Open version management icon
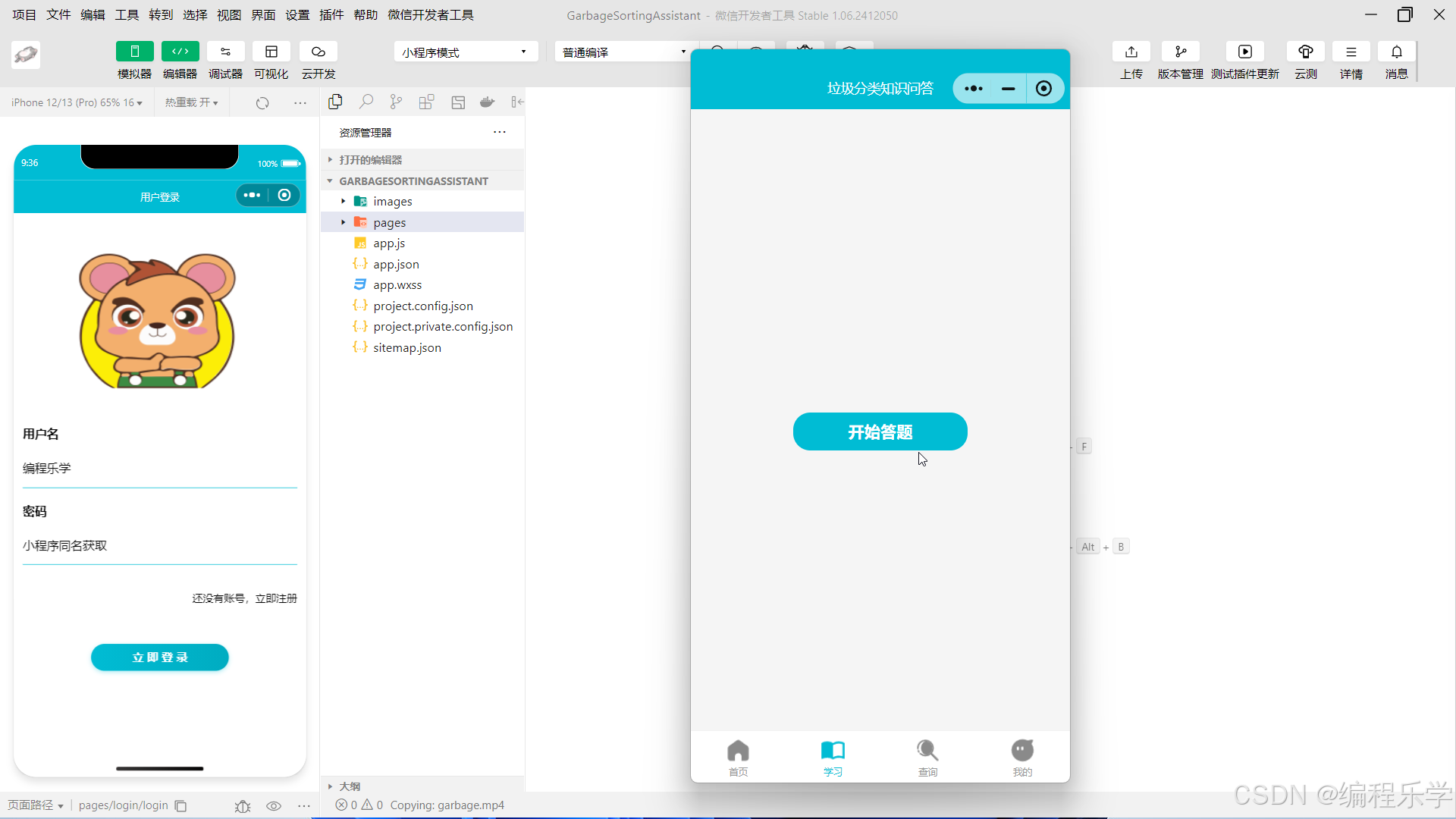This screenshot has height=819, width=1456. pos(1180,52)
